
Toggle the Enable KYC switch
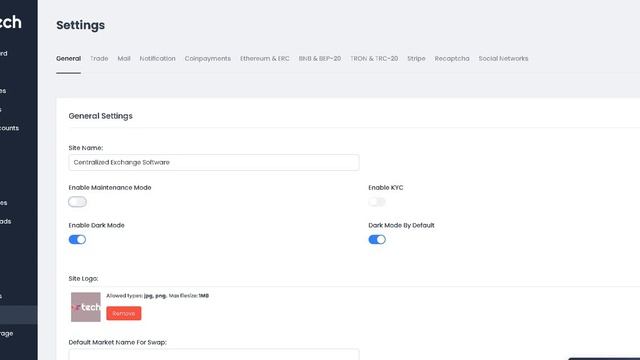pos(377,202)
